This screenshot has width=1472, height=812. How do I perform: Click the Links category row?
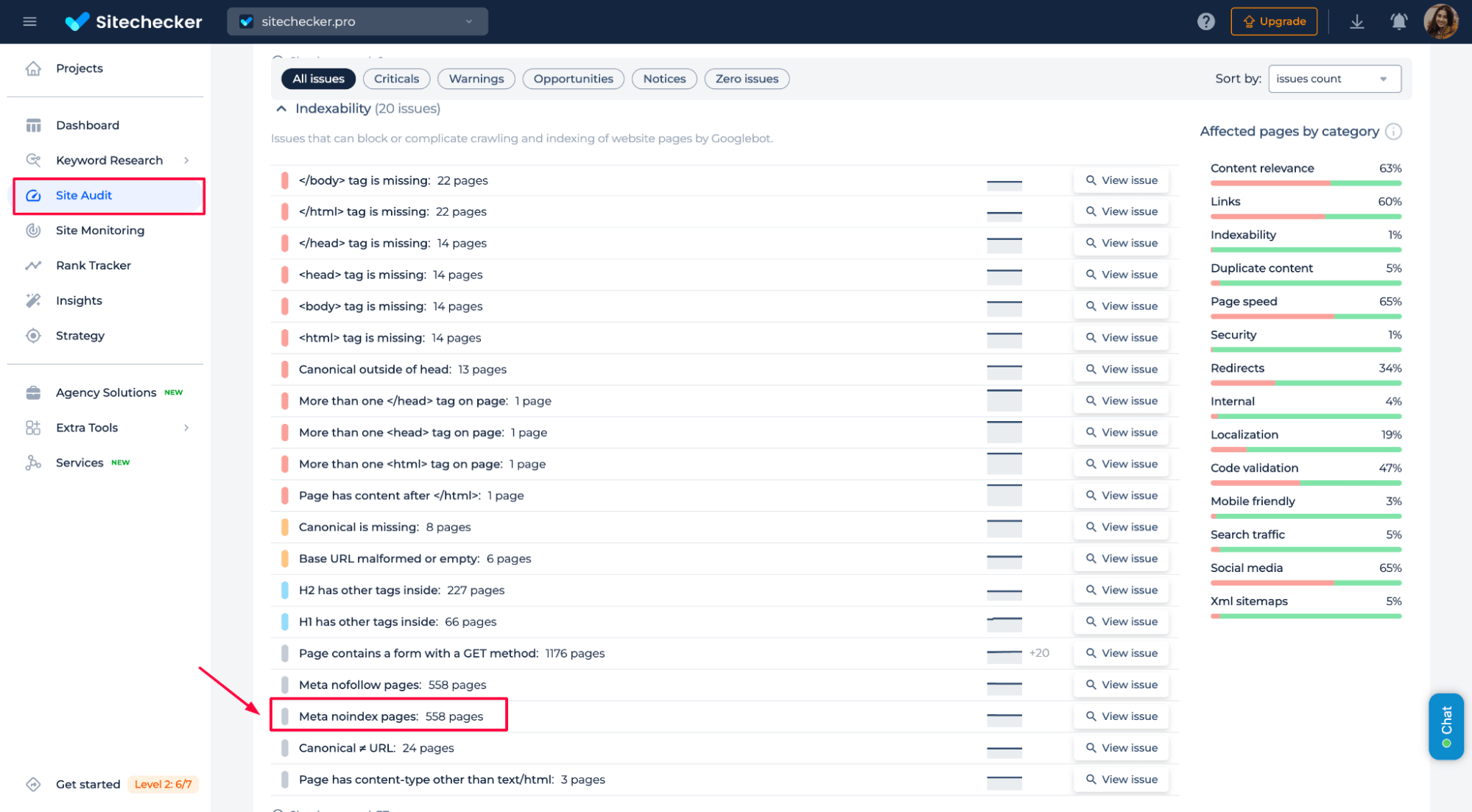click(1306, 208)
